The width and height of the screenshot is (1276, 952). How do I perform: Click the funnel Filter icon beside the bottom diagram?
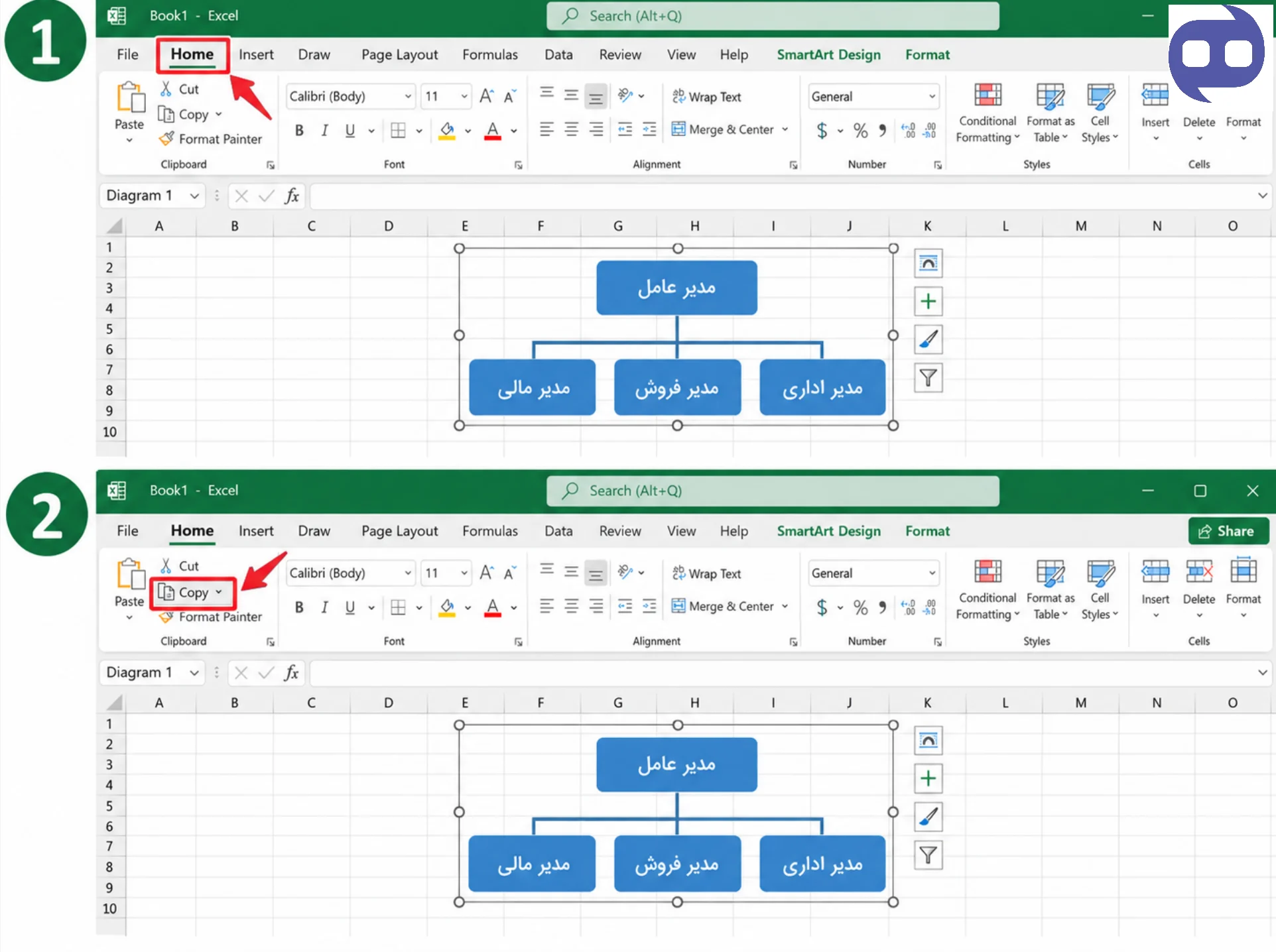tap(928, 855)
